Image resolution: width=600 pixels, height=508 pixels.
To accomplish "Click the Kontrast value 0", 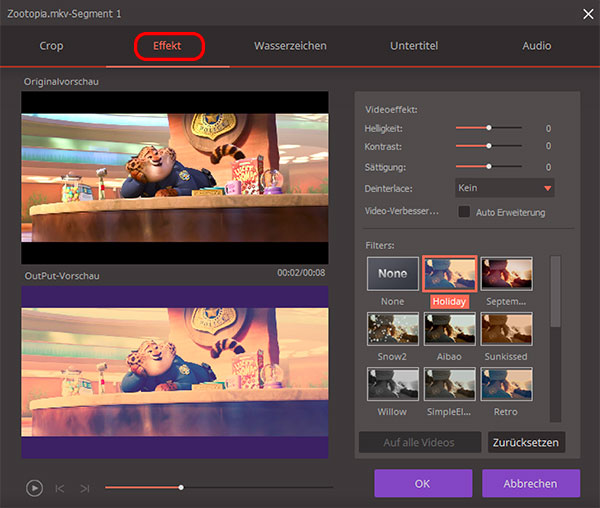I will [x=548, y=146].
